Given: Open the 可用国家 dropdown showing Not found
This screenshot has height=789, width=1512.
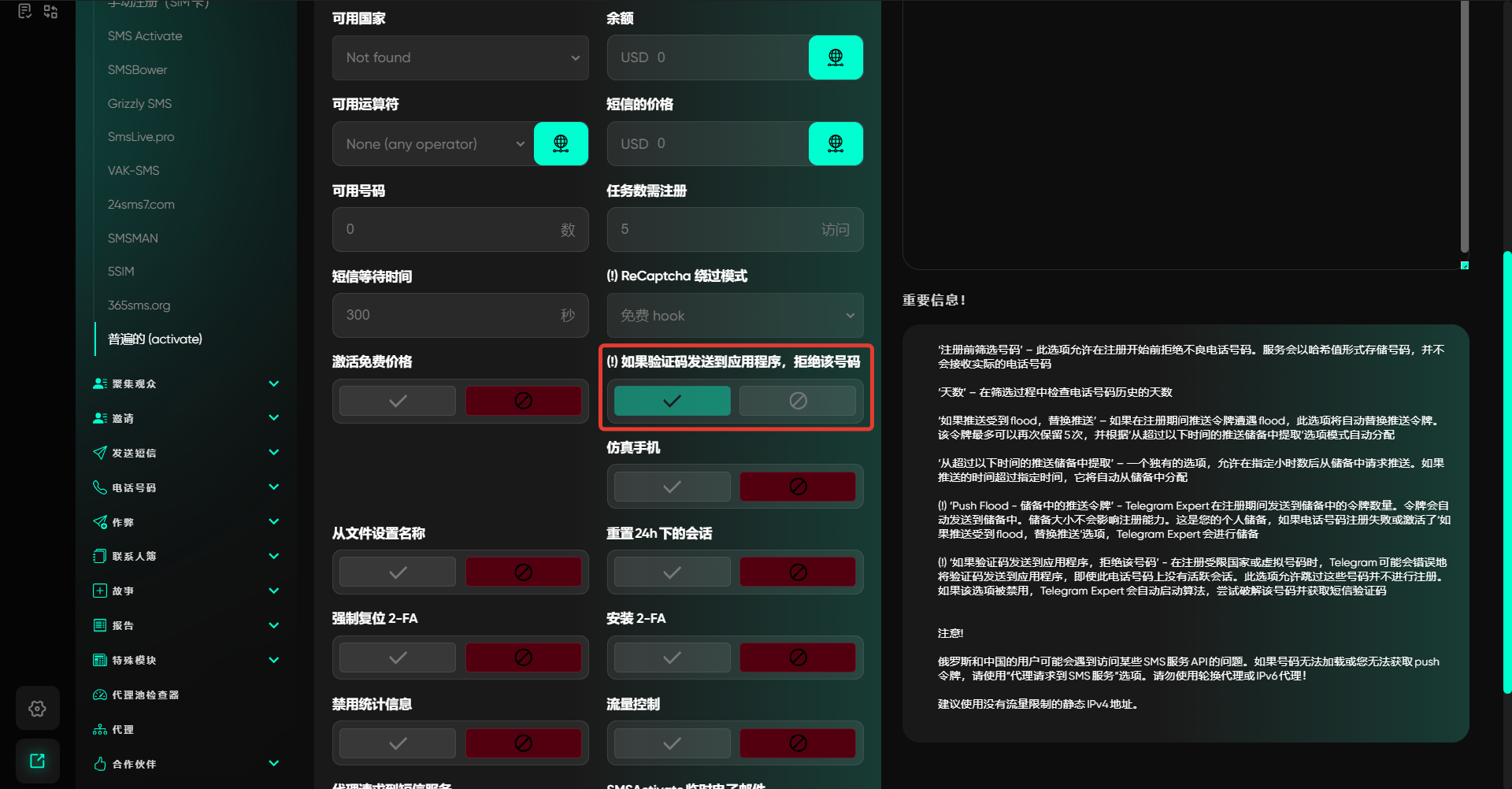Looking at the screenshot, I should [x=460, y=57].
